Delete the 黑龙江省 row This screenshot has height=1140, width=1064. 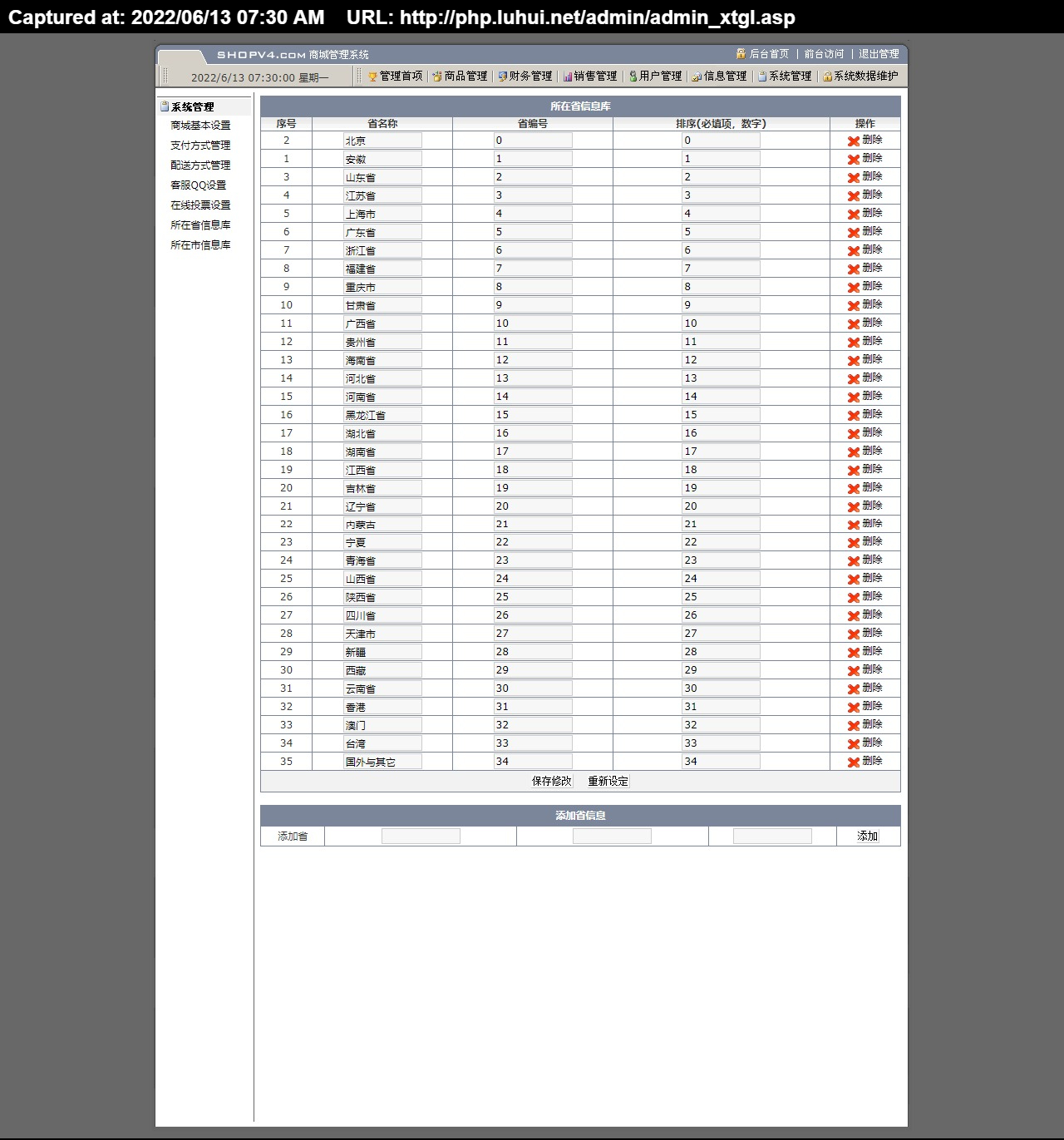(x=864, y=415)
